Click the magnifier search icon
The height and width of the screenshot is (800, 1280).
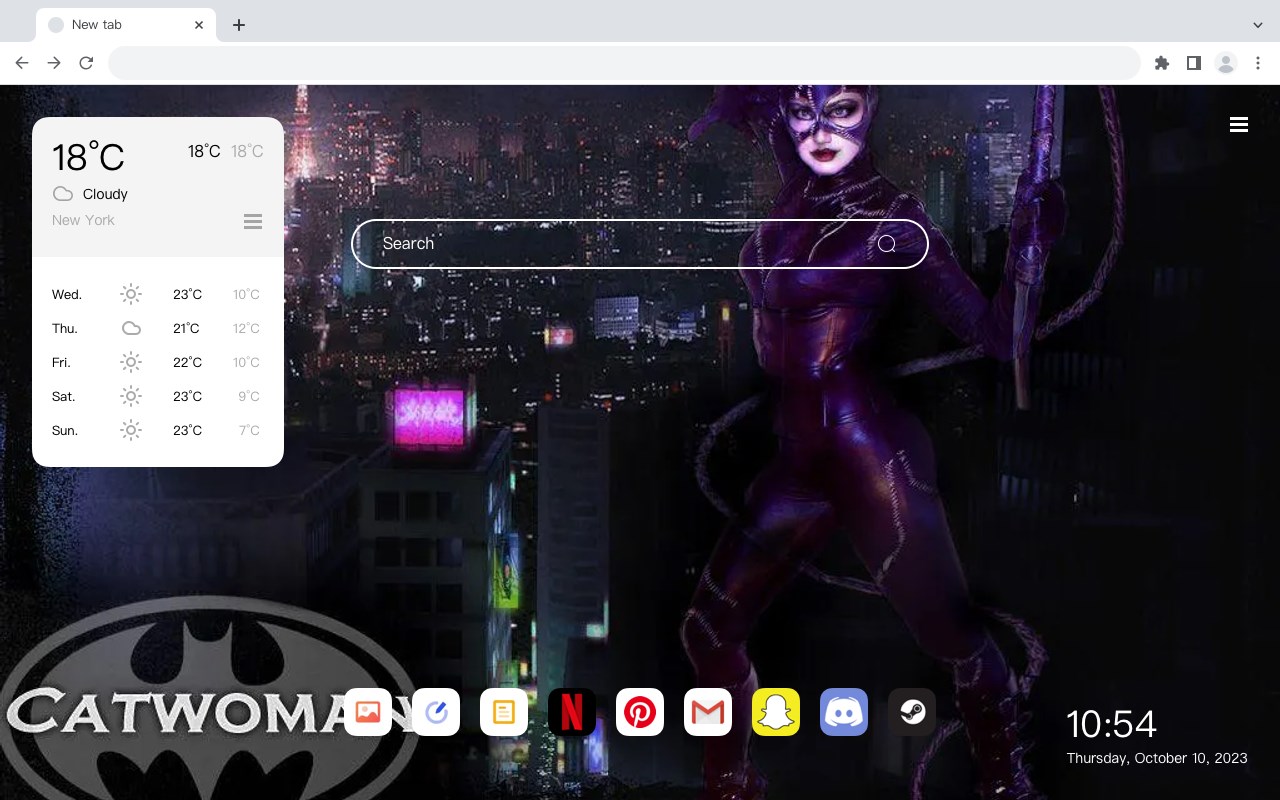click(887, 244)
